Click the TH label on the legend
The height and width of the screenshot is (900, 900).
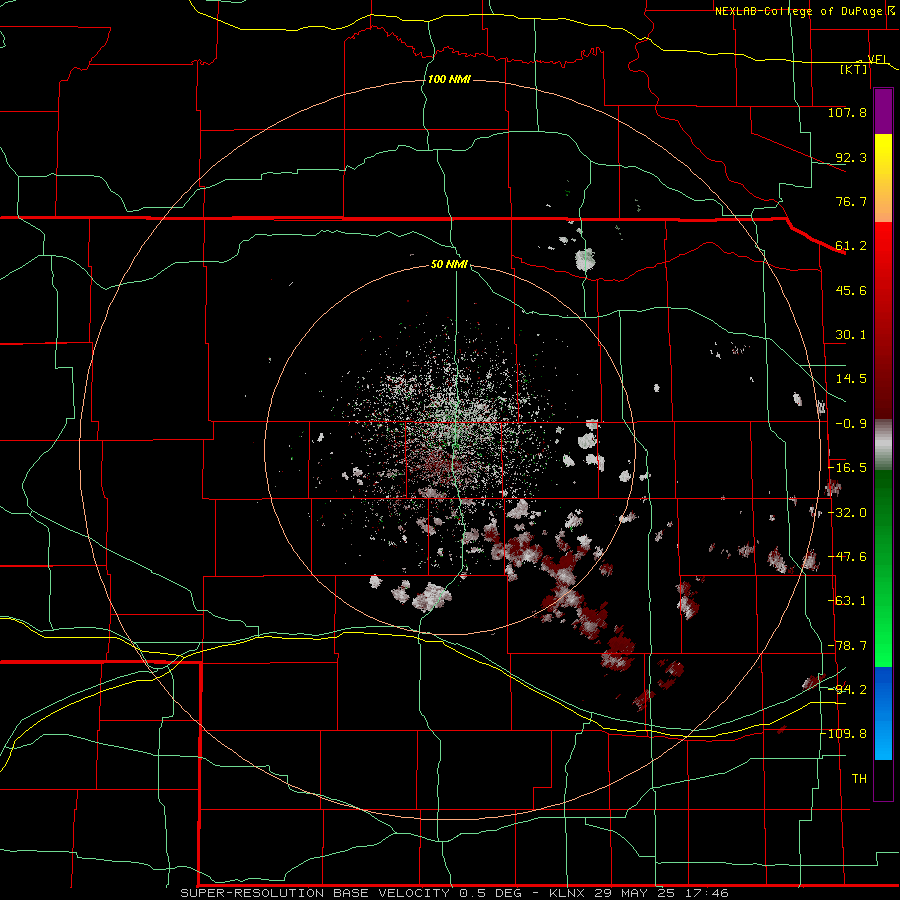[859, 779]
